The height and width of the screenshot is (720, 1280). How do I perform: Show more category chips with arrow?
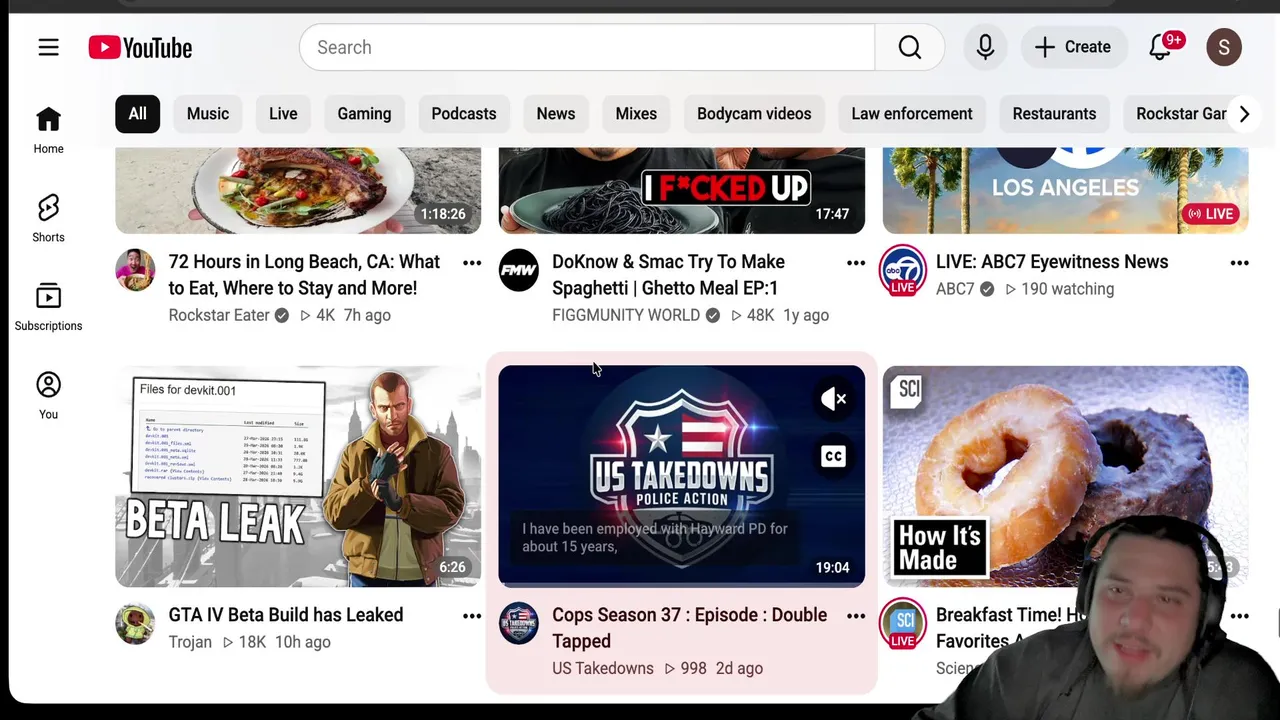pyautogui.click(x=1244, y=114)
